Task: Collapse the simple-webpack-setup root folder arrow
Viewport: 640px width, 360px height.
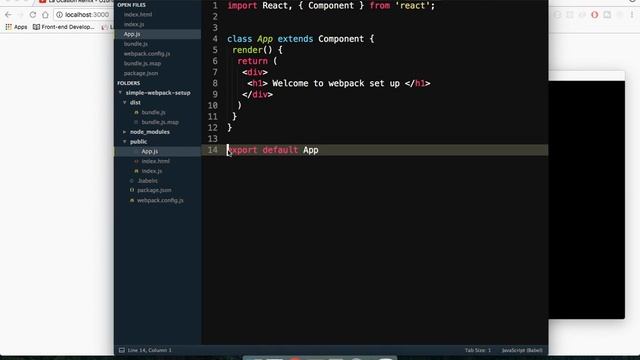Action: click(x=120, y=93)
